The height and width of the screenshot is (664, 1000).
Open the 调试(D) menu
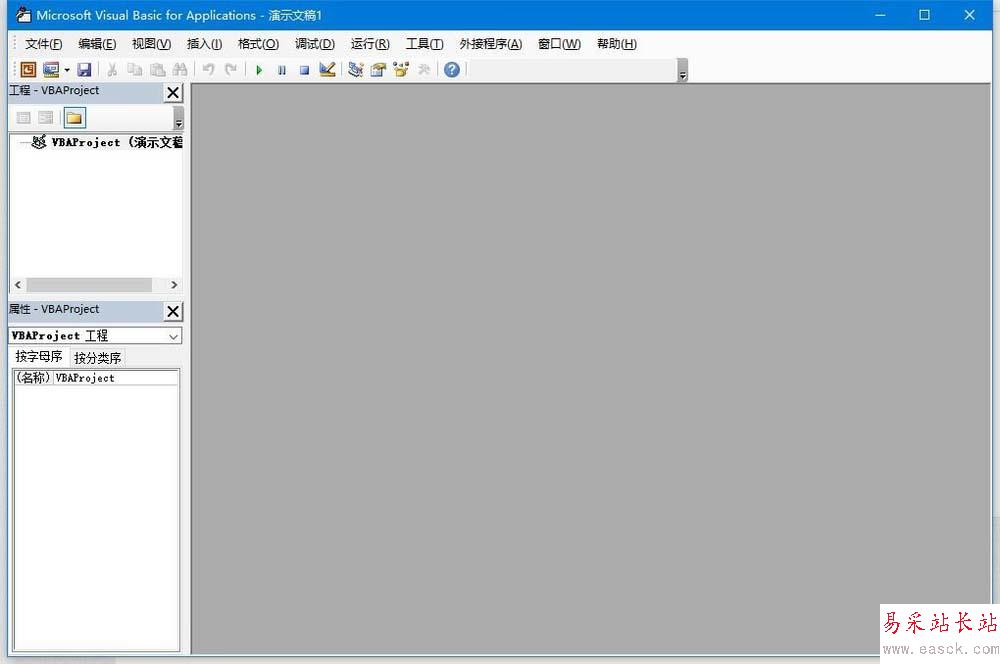(314, 44)
